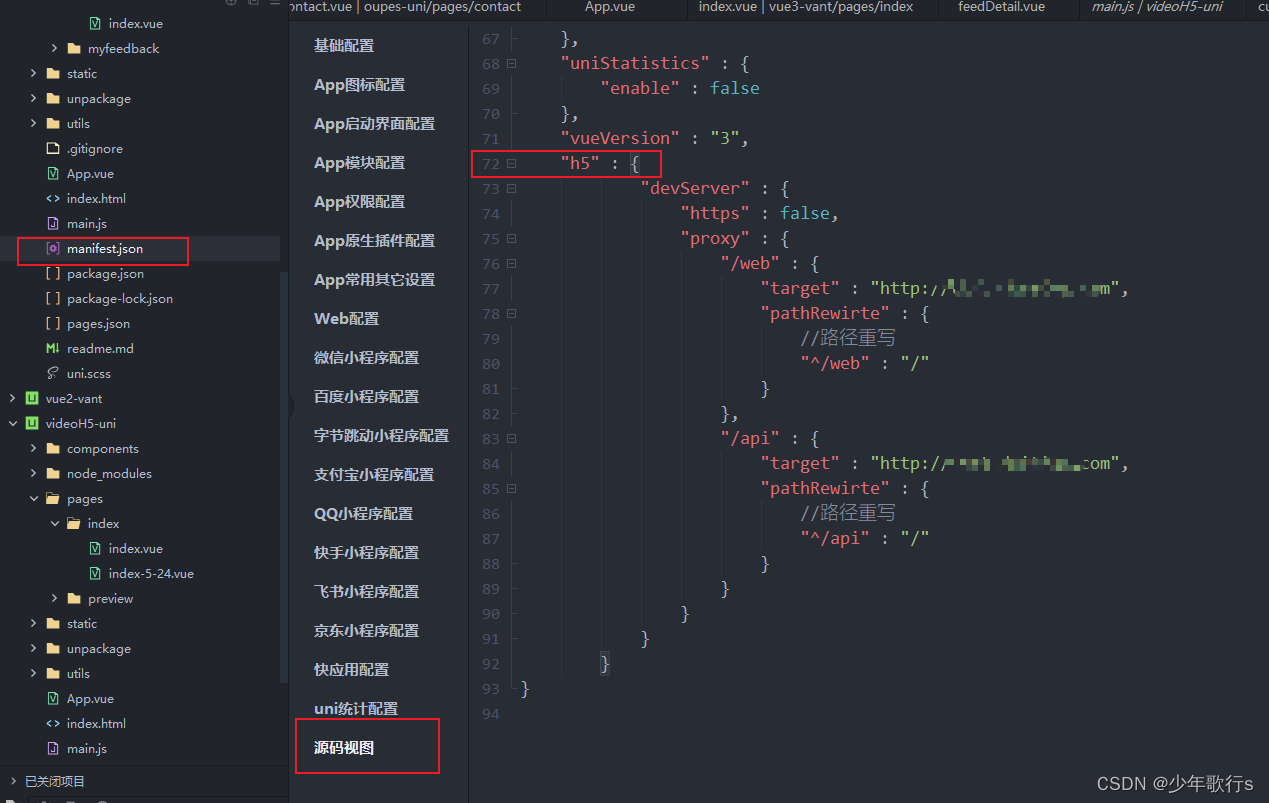This screenshot has width=1269, height=803.
Task: Fold the pathRewirte block at line 78
Action: pos(511,313)
